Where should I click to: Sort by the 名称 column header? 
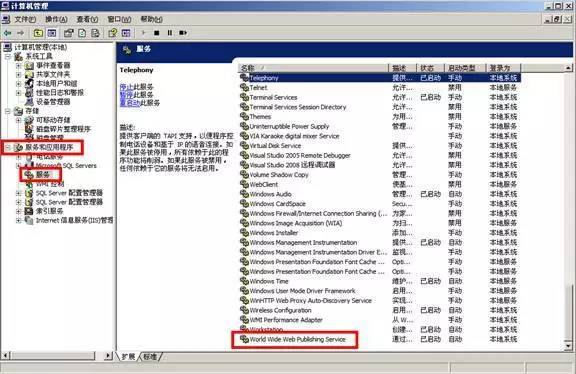tap(313, 68)
